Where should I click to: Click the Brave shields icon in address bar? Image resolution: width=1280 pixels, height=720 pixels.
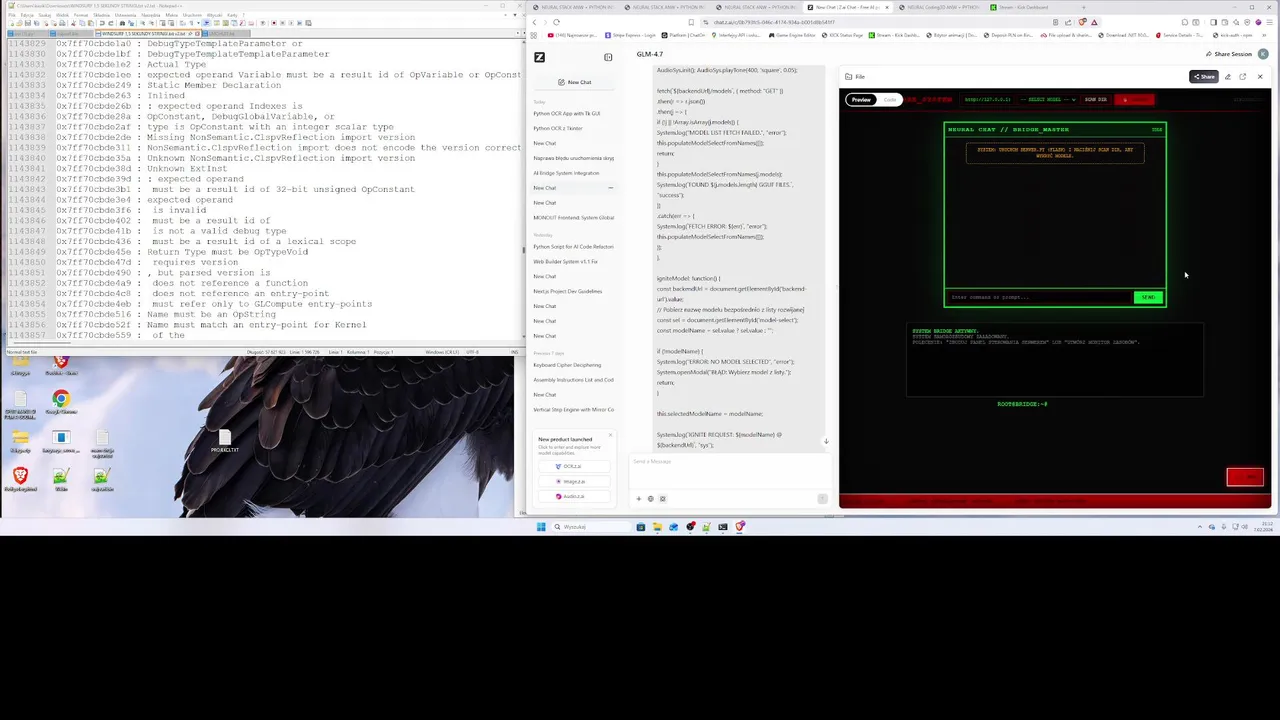(1082, 22)
